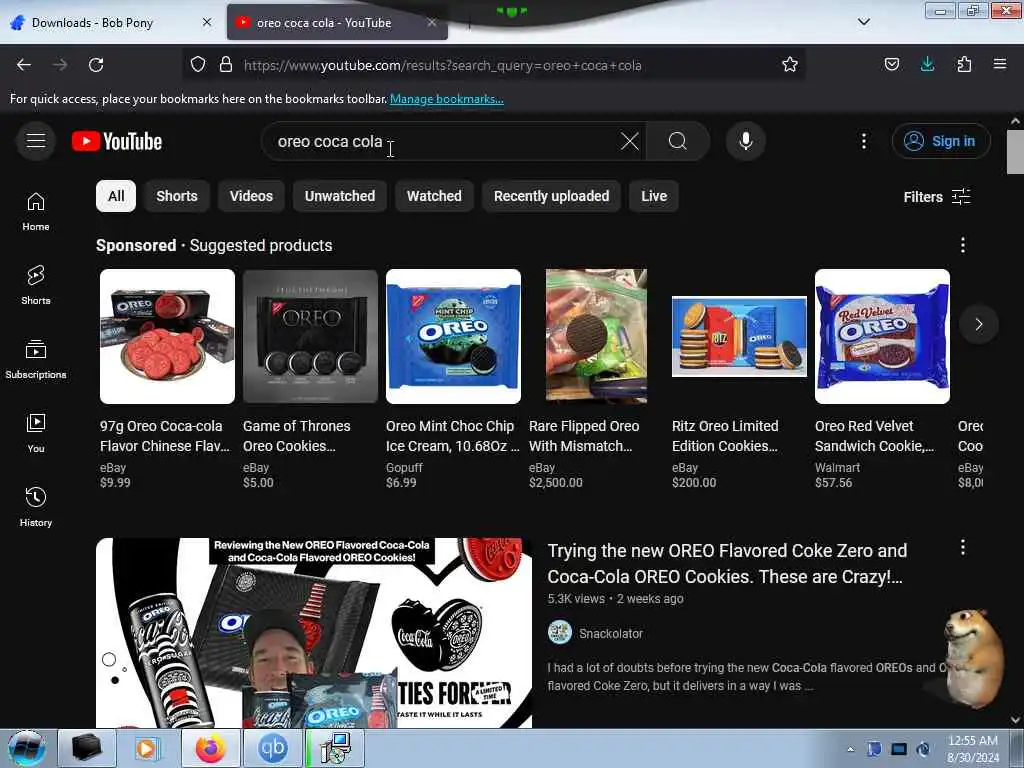This screenshot has height=768, width=1024.
Task: Bookmark this page with the star
Action: [790, 65]
